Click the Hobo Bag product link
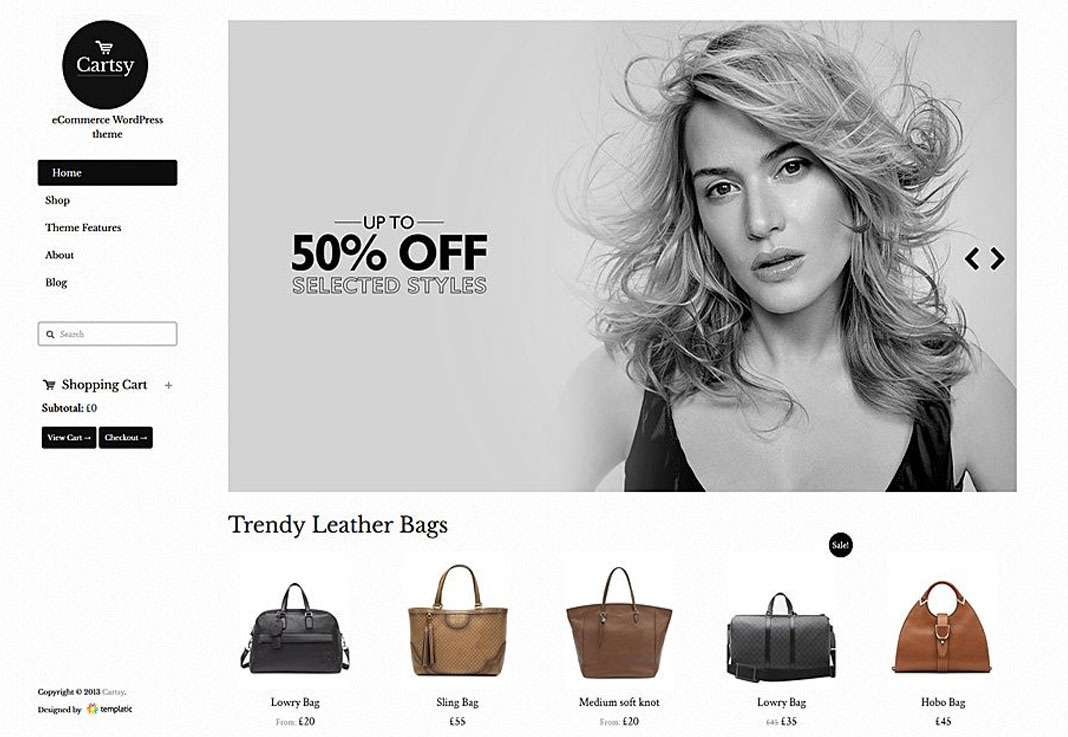This screenshot has height=737, width=1068. pyautogui.click(x=943, y=702)
